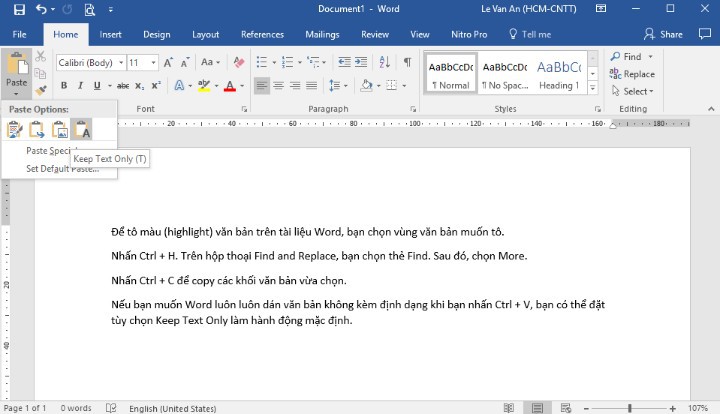
Task: Click the Cut scissors icon
Action: coord(41,56)
